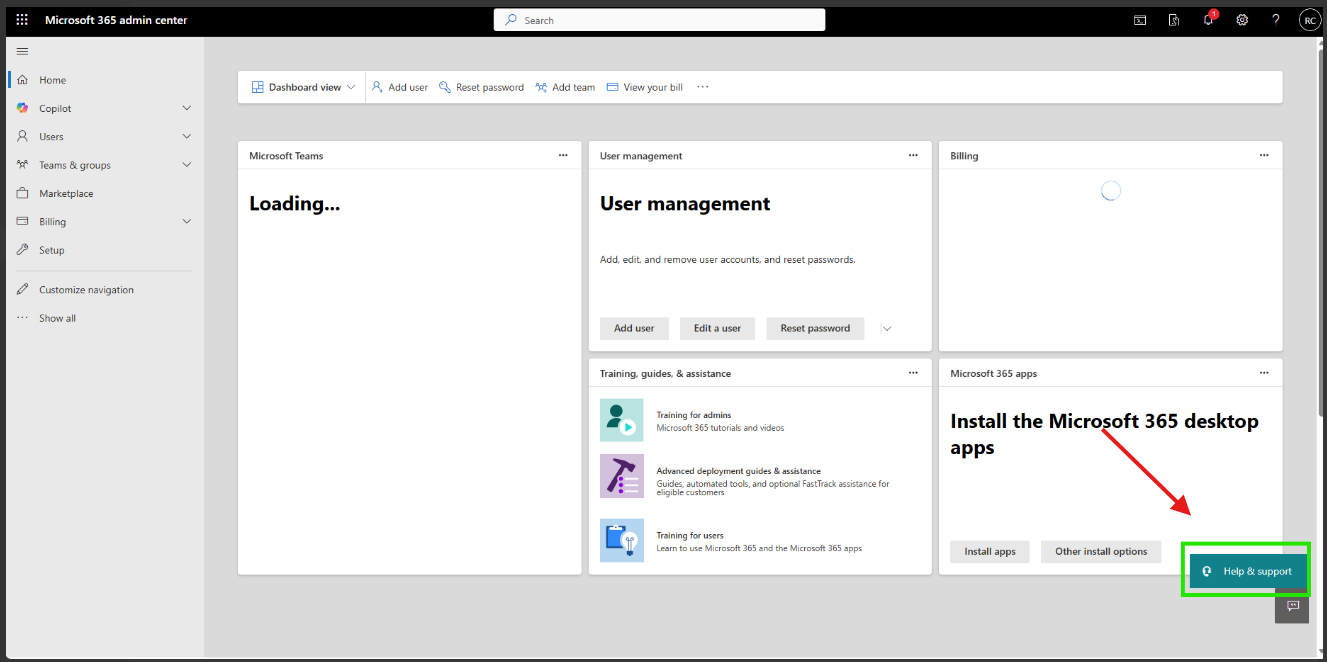This screenshot has height=662, width=1327.
Task: Expand the Billing navigation section
Action: tap(187, 222)
